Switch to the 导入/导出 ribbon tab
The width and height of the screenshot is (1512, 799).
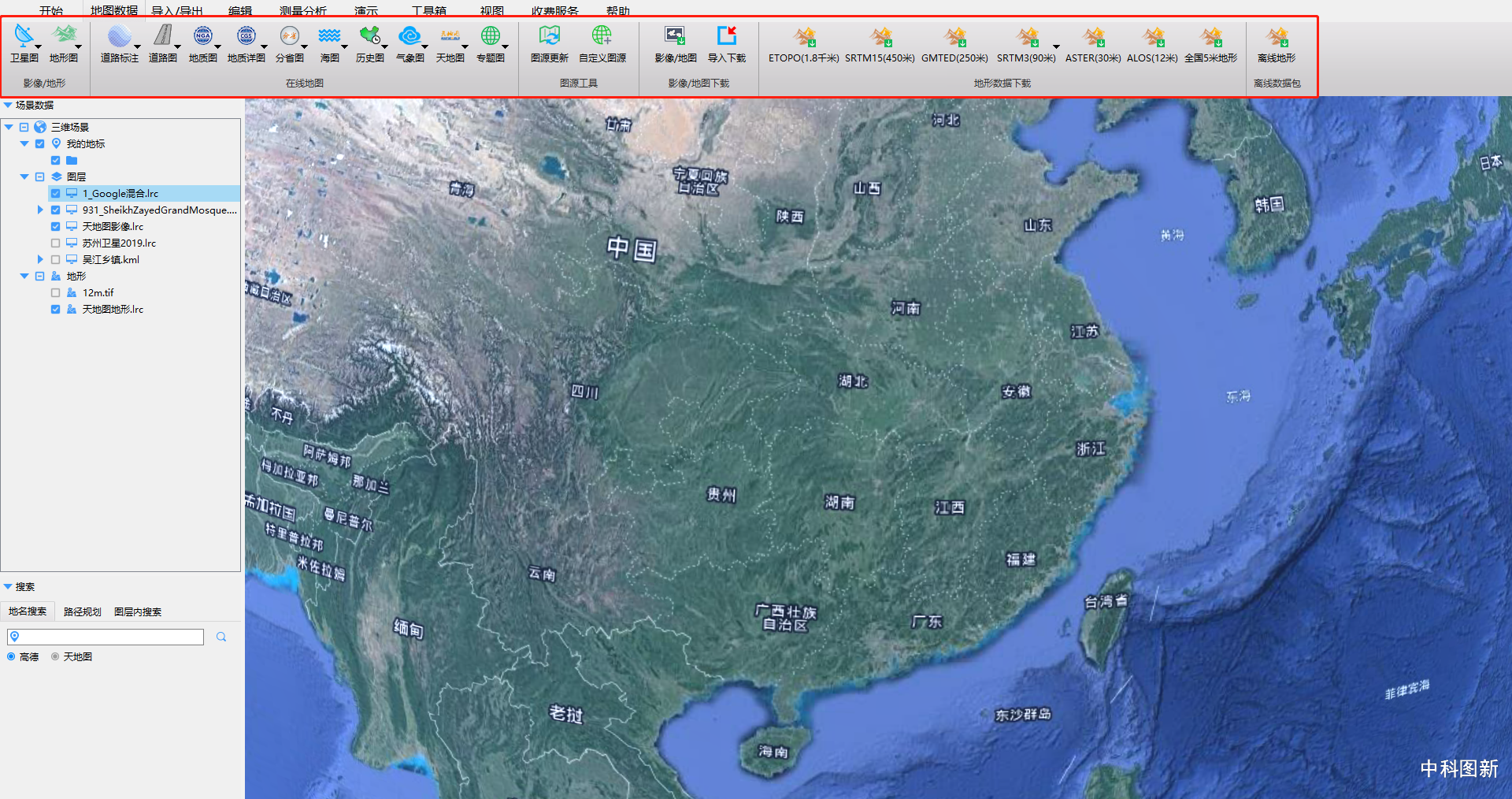coord(176,10)
